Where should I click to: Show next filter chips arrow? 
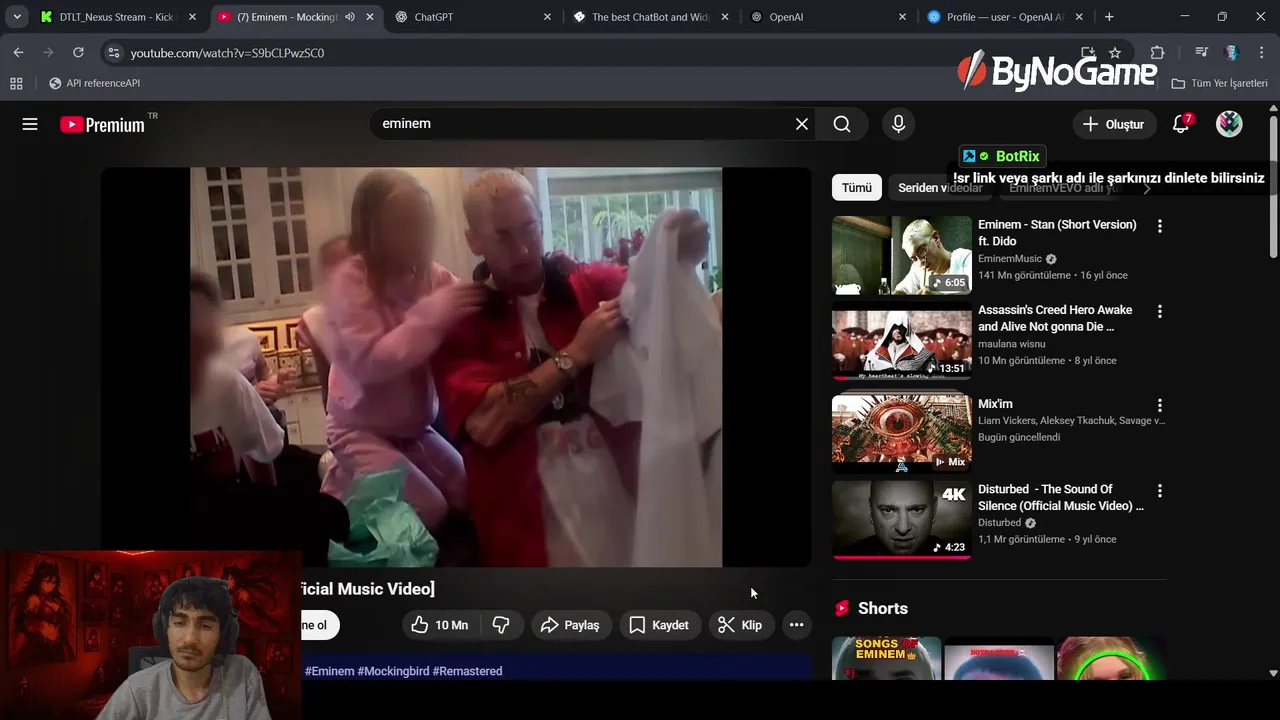(x=1147, y=188)
